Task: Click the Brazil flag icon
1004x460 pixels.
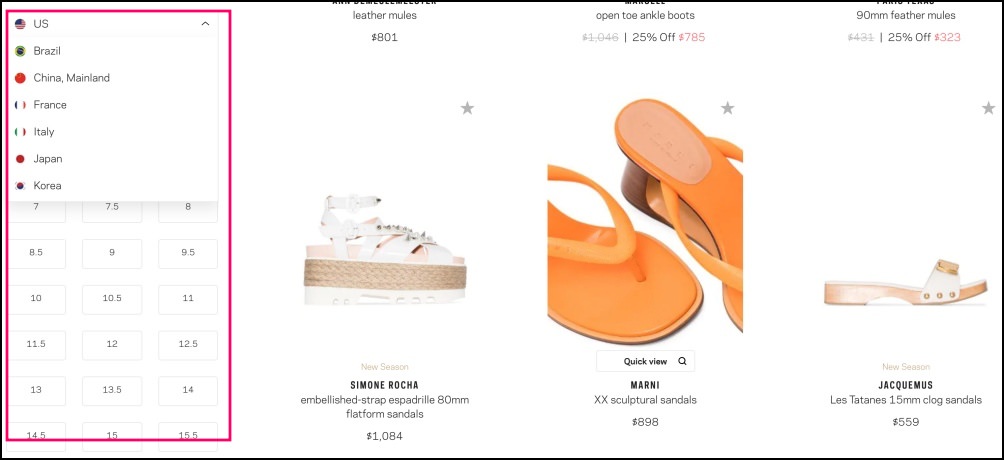Action: (x=20, y=51)
